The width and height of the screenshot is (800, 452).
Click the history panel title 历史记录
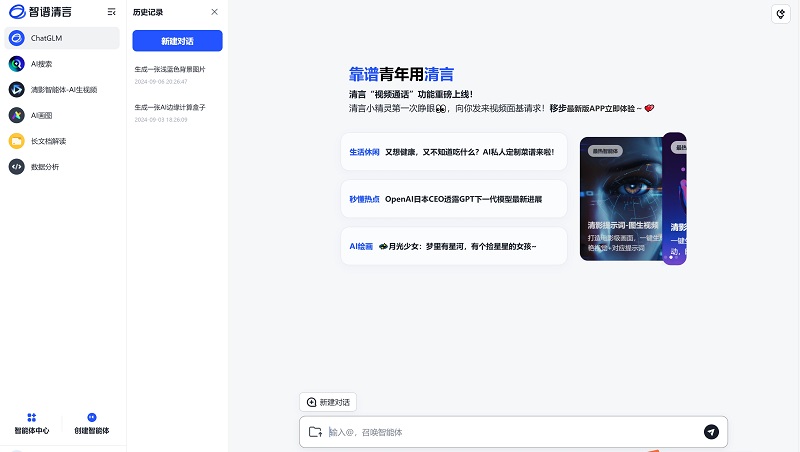point(148,12)
